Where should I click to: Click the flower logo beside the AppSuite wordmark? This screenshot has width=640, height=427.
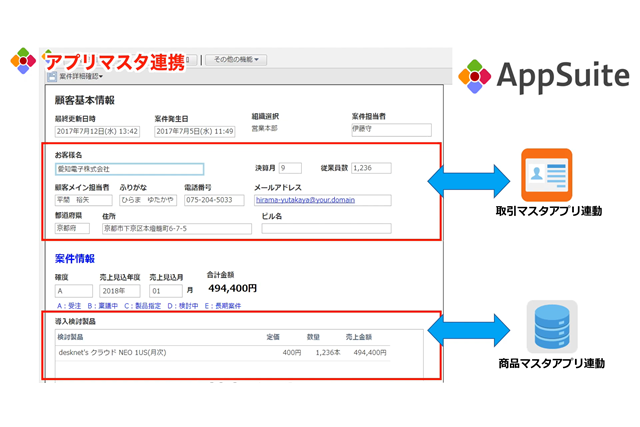474,76
